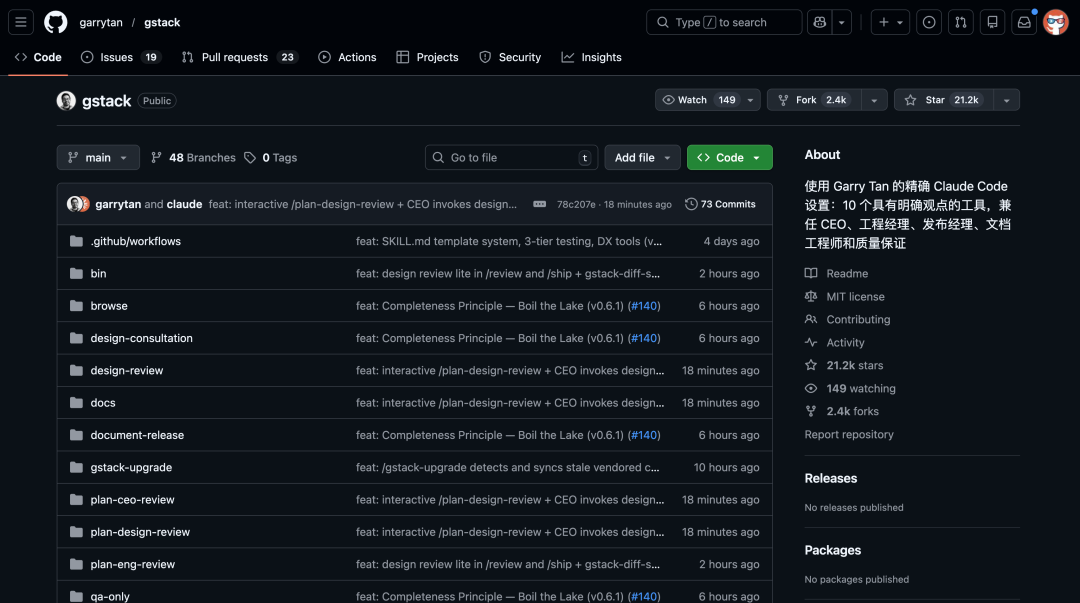The height and width of the screenshot is (603, 1080).
Task: Click the pull requests icon in the header
Action: 960,21
